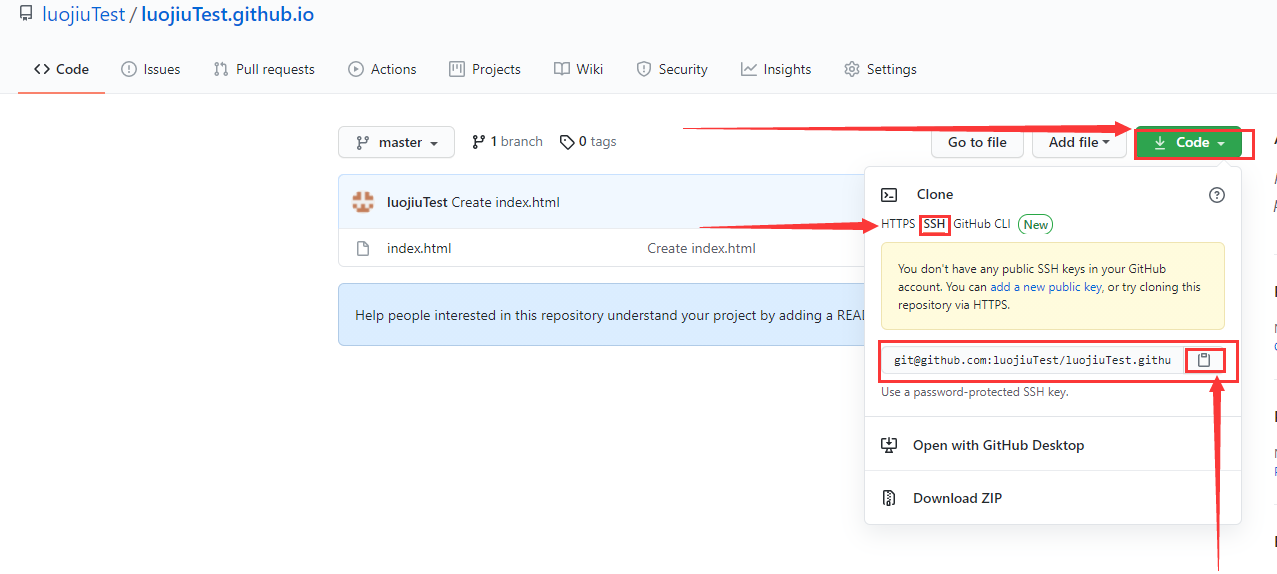
Task: Click the terminal icon beside Clone
Action: tap(889, 195)
